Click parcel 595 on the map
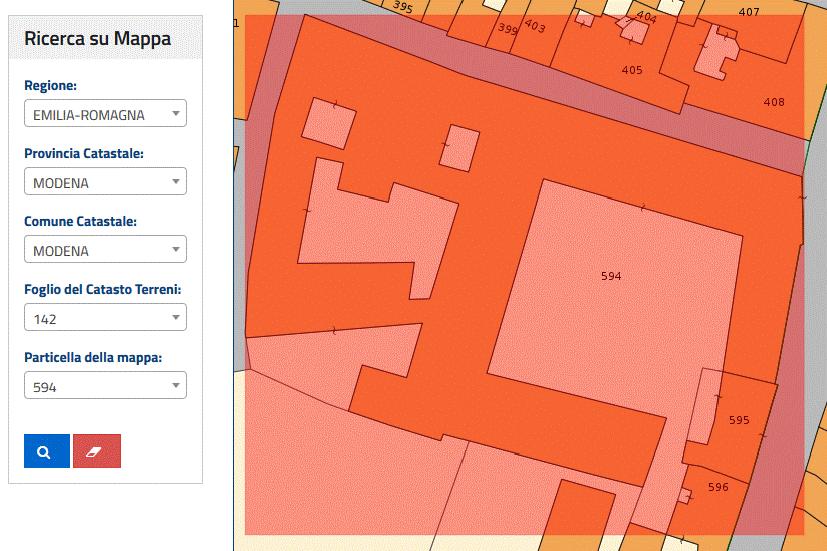This screenshot has height=551, width=827. tap(739, 420)
